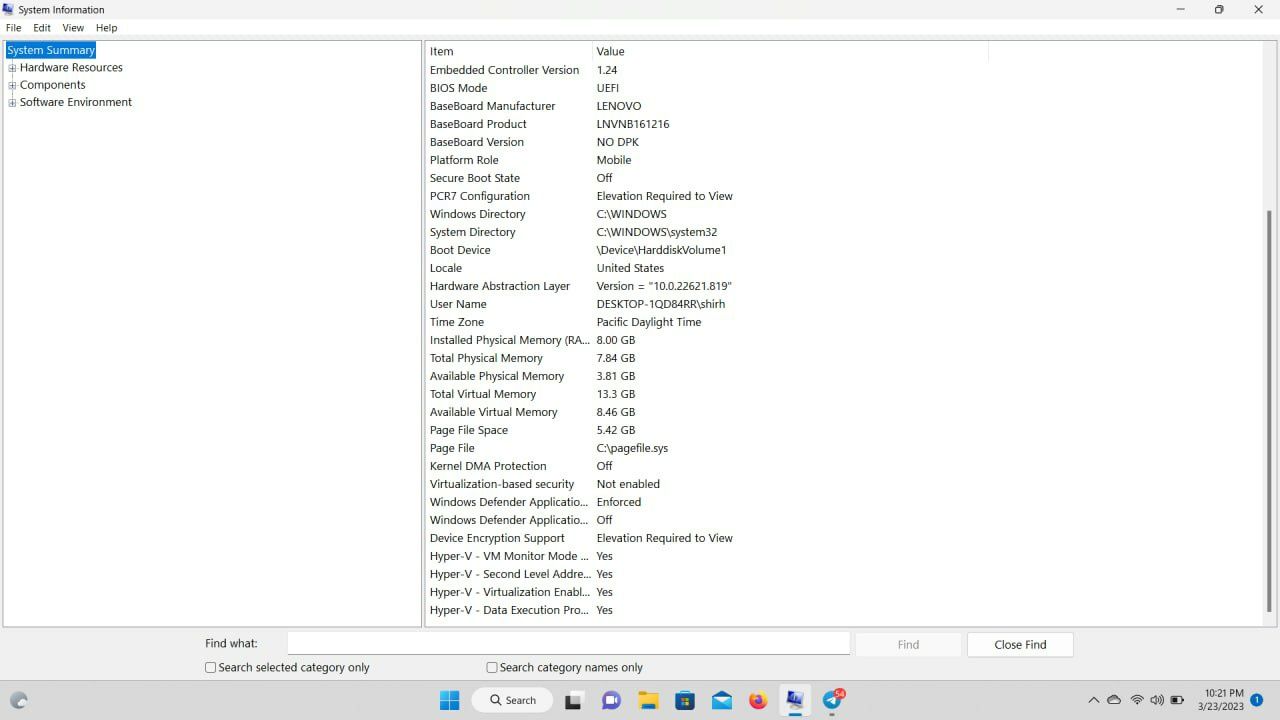Click the Find button

(908, 645)
